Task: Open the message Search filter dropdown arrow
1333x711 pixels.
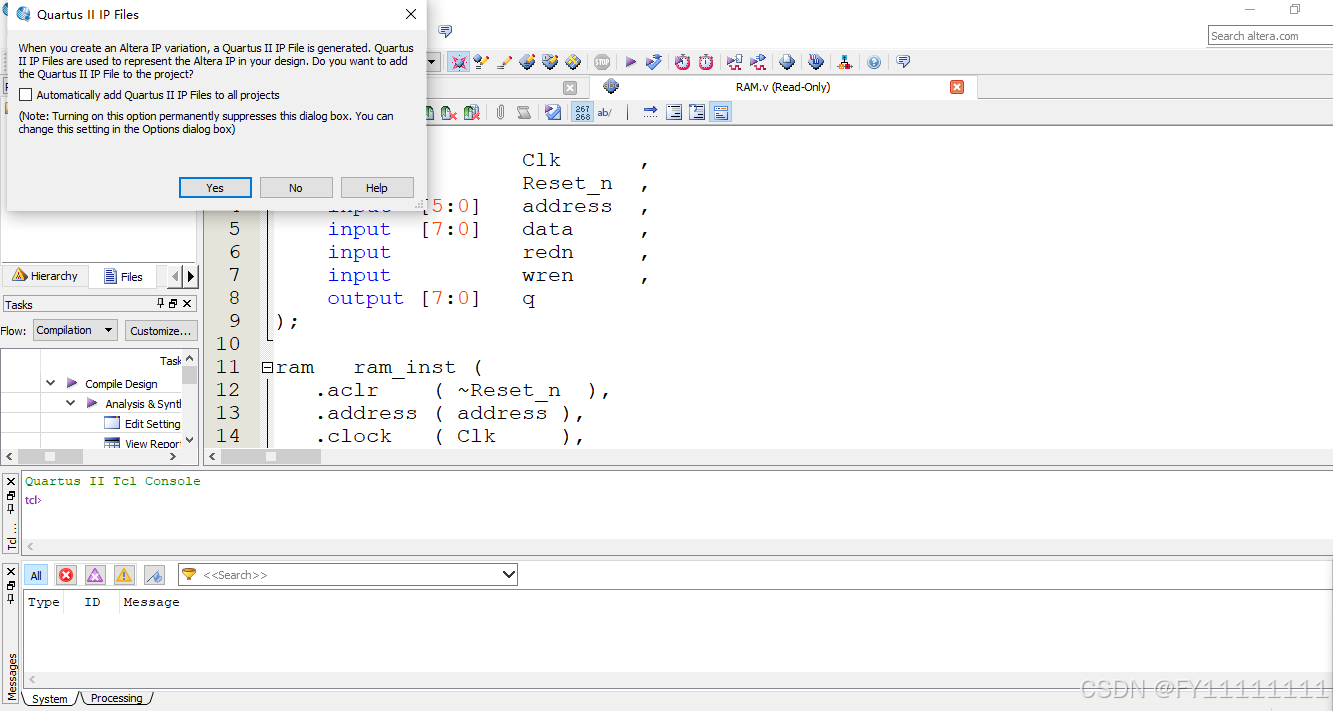Action: click(x=509, y=575)
